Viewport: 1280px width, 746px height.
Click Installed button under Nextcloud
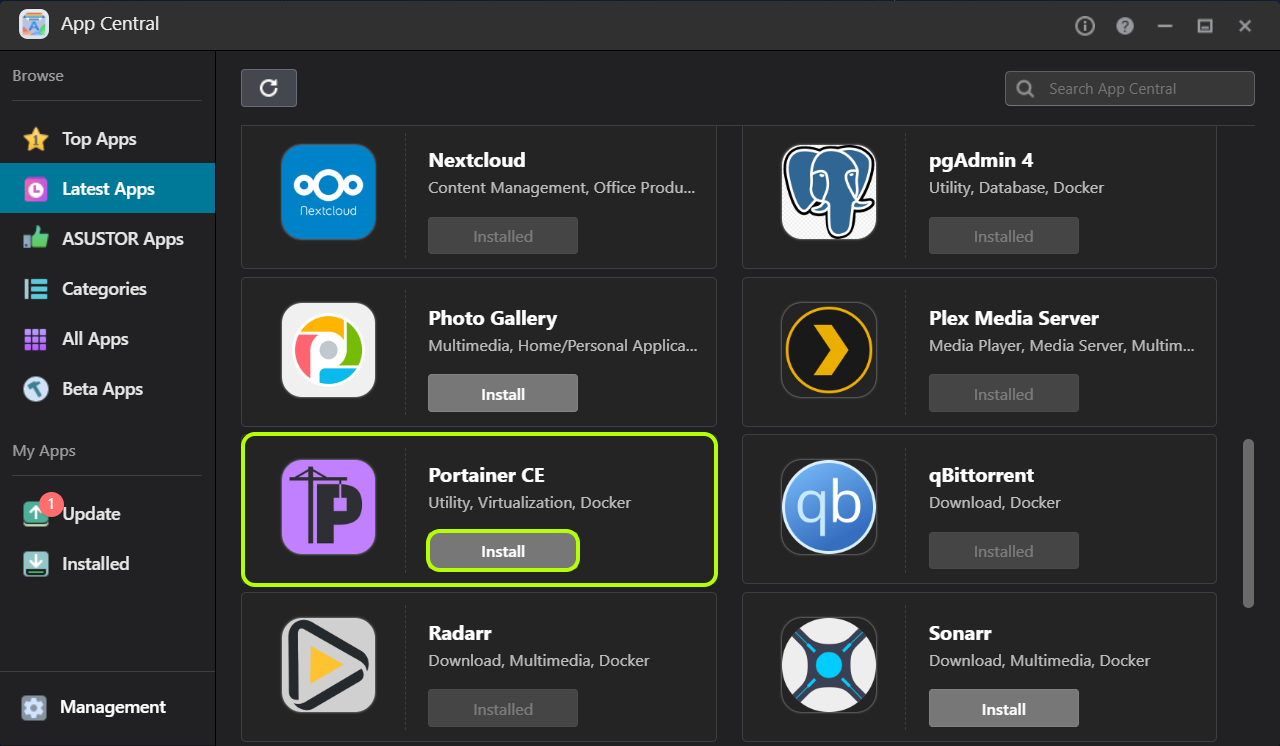point(503,236)
